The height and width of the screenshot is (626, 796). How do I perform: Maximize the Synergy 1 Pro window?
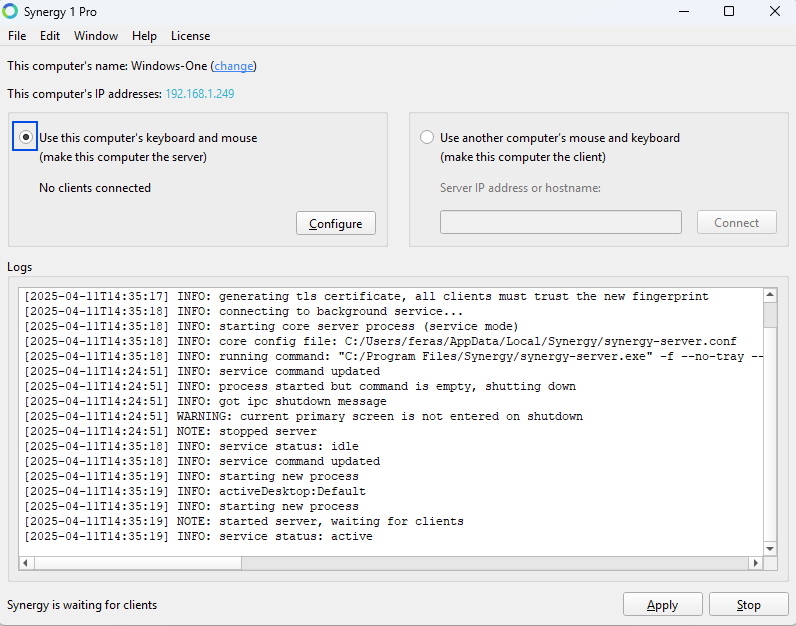click(x=729, y=12)
